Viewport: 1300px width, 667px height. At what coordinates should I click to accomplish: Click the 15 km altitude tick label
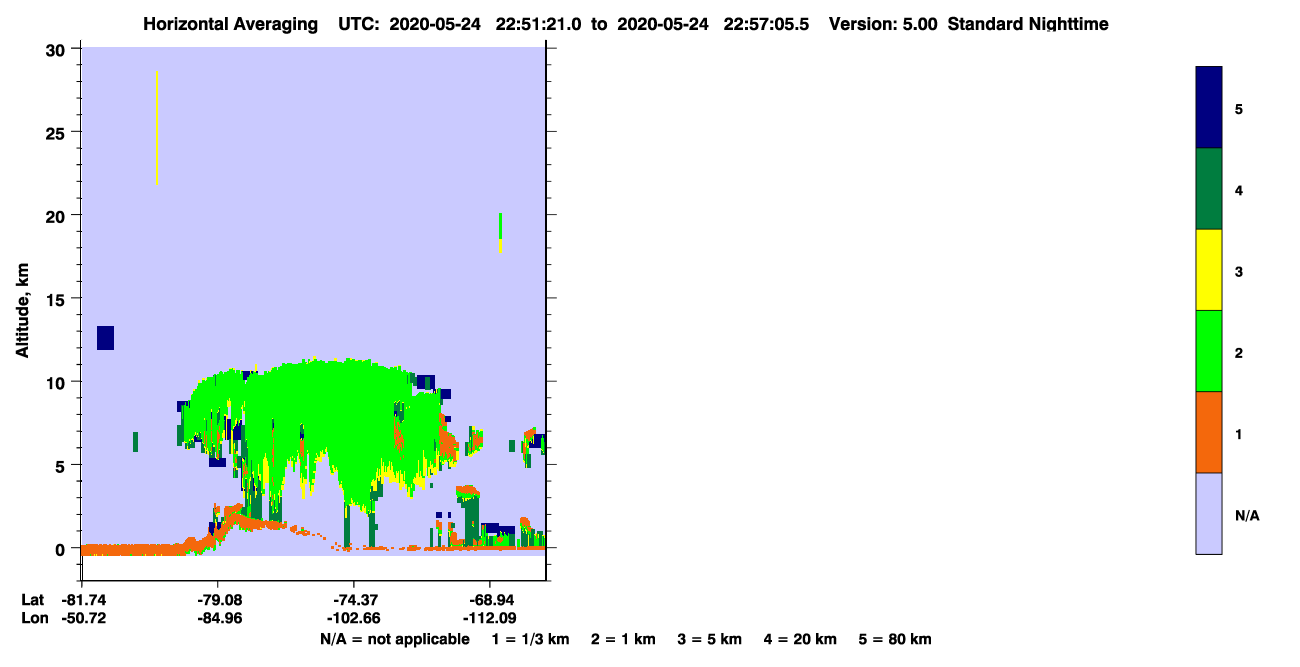(x=57, y=299)
